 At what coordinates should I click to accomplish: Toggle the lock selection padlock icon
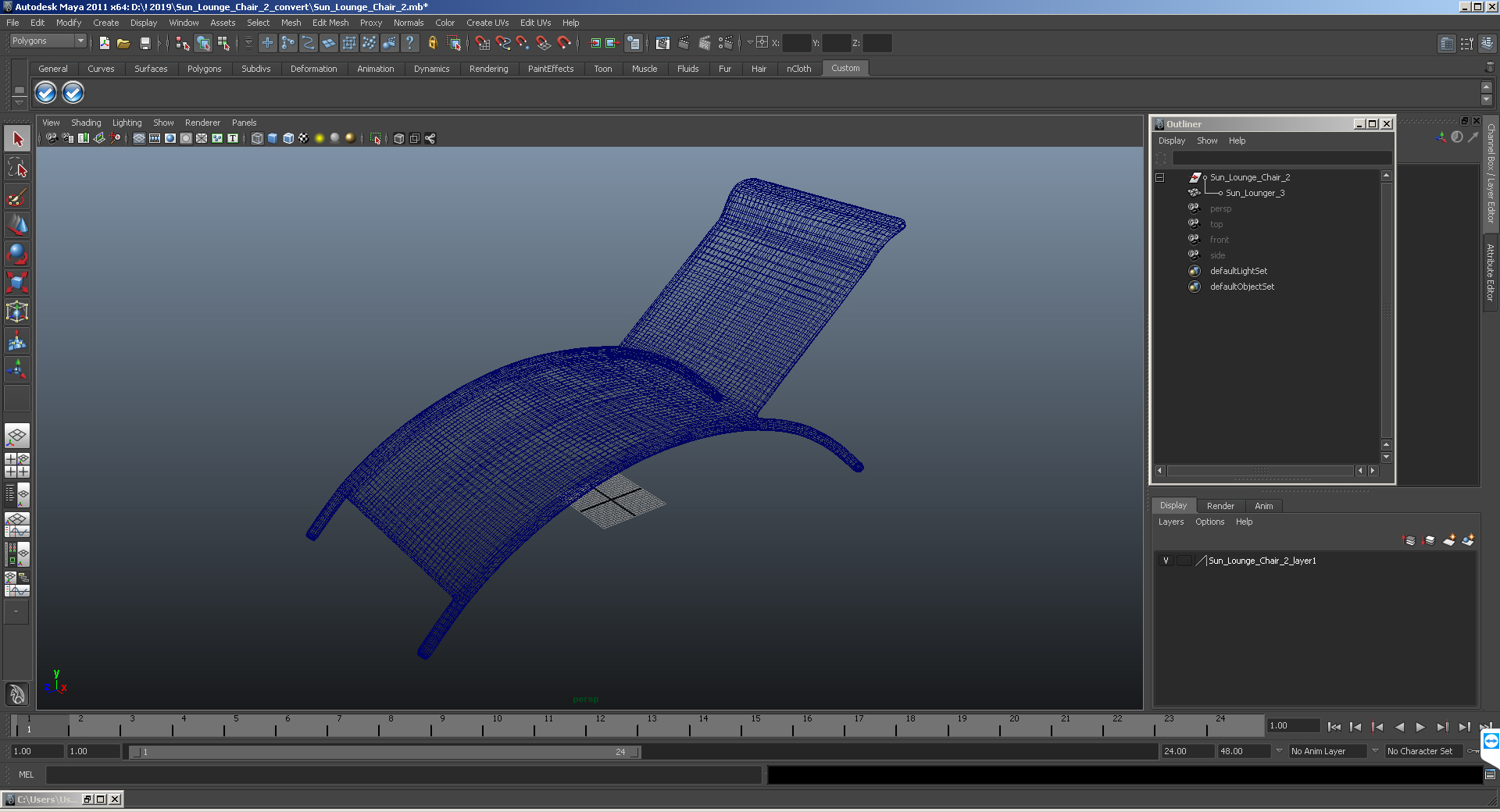pyautogui.click(x=432, y=43)
